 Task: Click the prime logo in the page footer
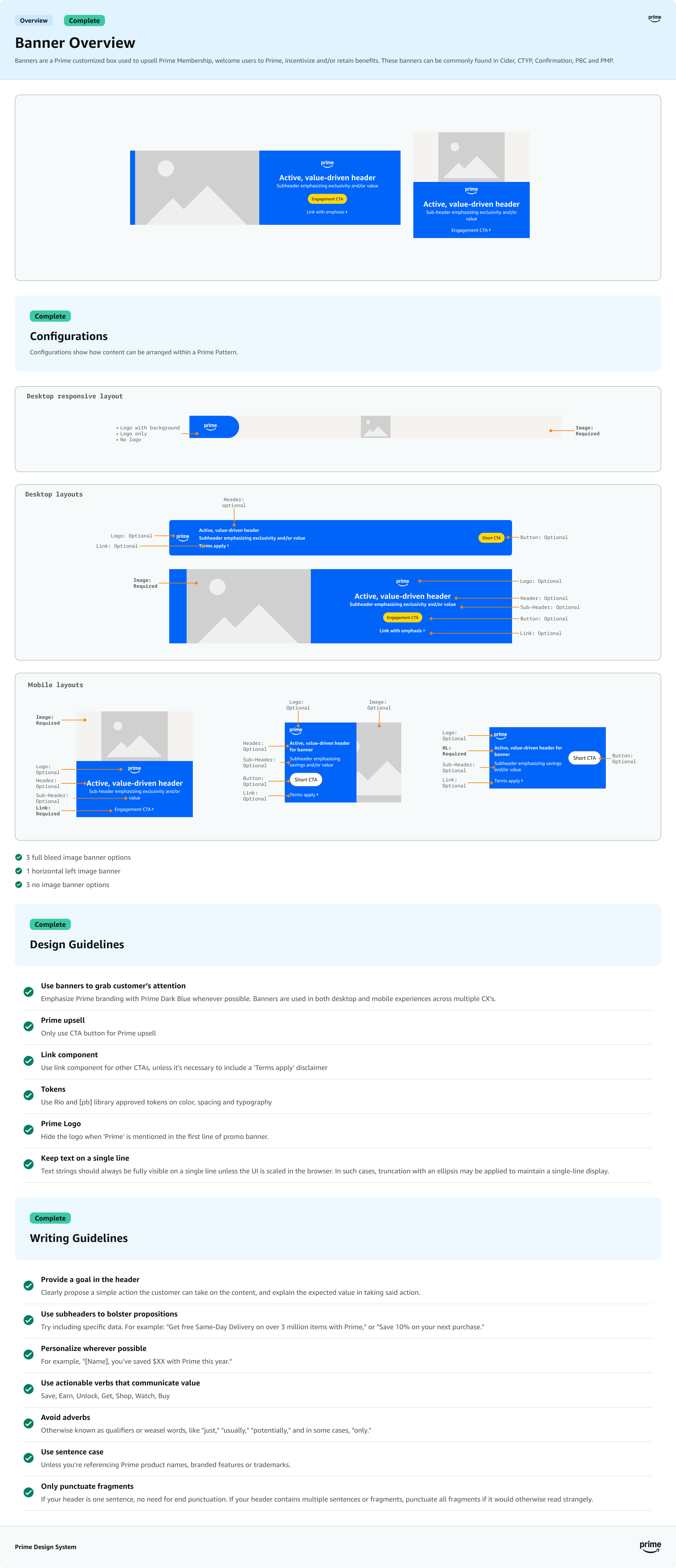click(x=651, y=1546)
